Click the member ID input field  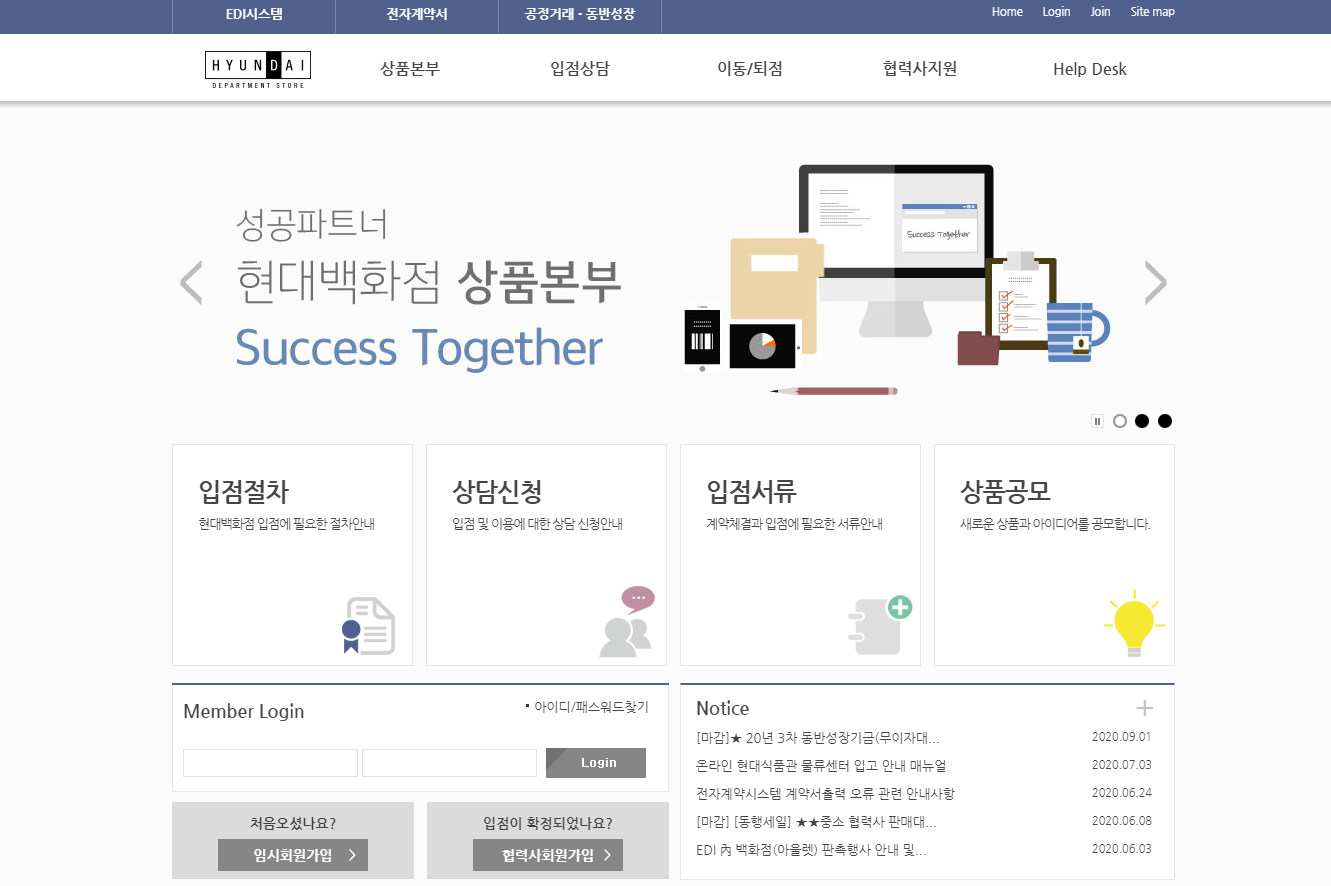click(x=270, y=763)
